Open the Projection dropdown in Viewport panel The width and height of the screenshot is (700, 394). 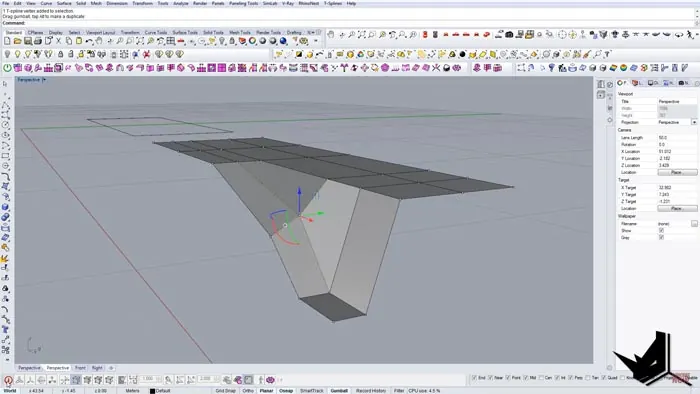click(x=694, y=122)
